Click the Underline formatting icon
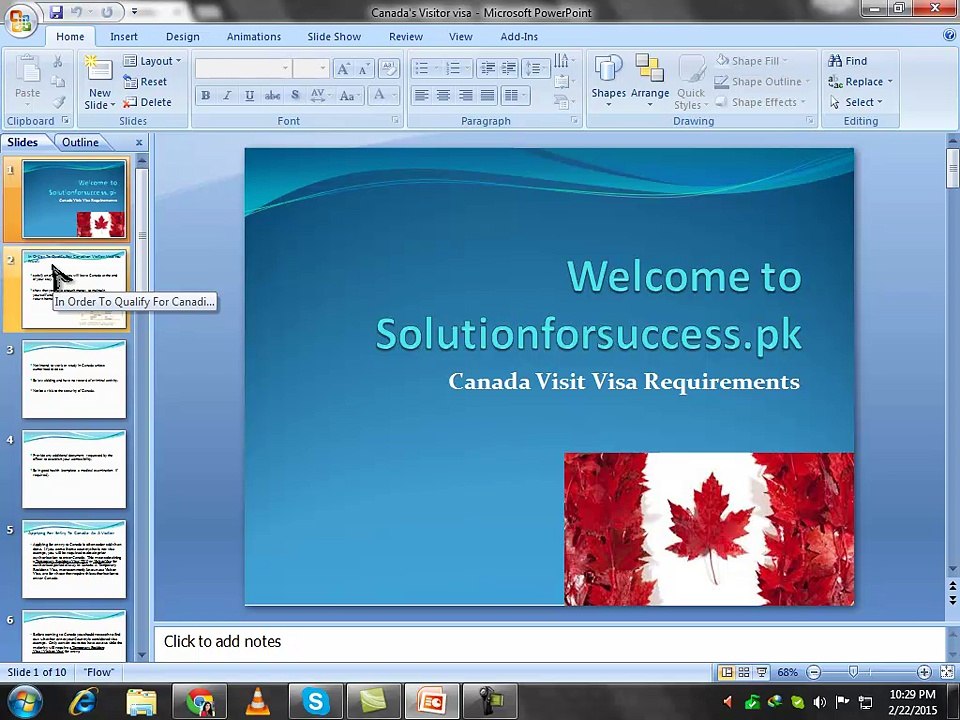Image resolution: width=960 pixels, height=720 pixels. tap(249, 96)
